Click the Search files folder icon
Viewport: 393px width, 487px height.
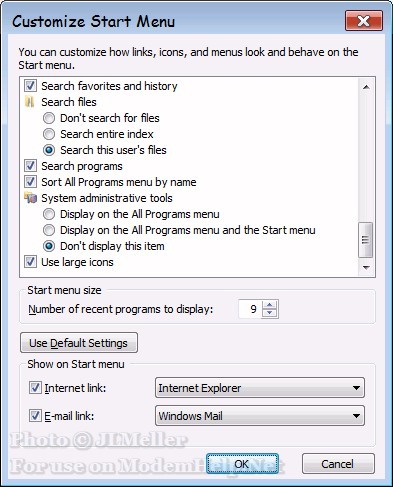30,102
